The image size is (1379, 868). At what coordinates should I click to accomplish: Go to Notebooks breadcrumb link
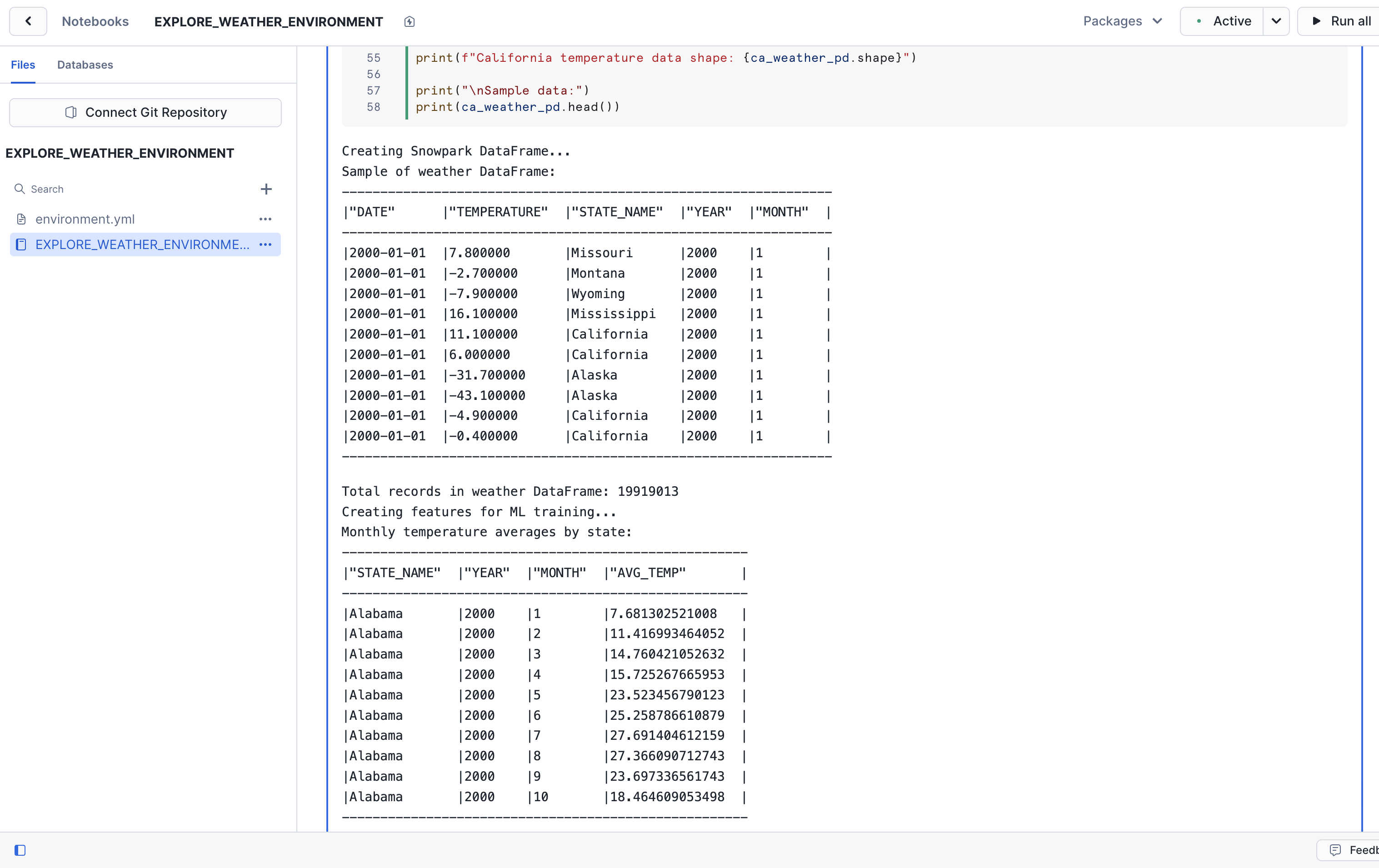point(95,21)
